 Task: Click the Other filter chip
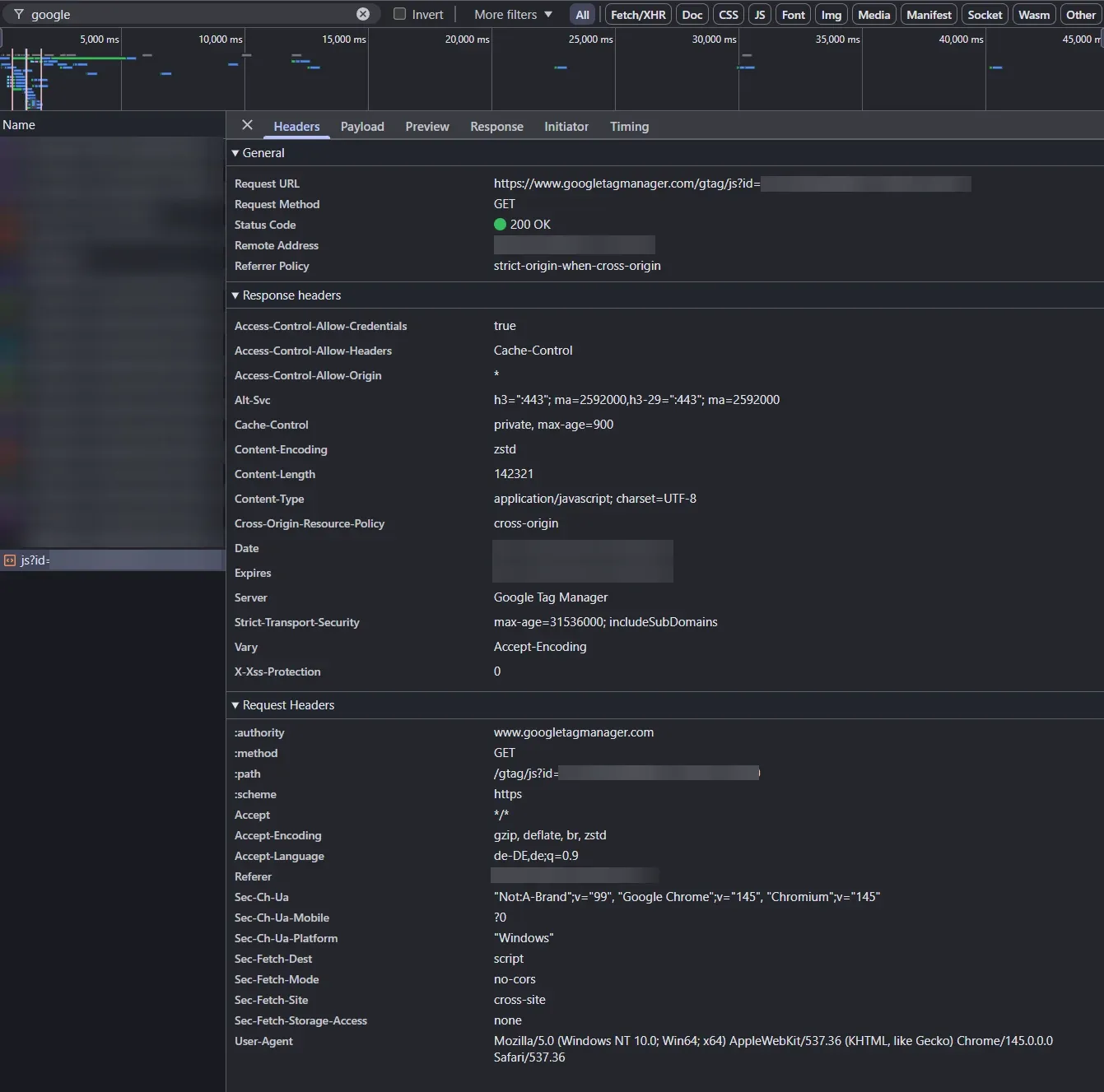[x=1079, y=13]
